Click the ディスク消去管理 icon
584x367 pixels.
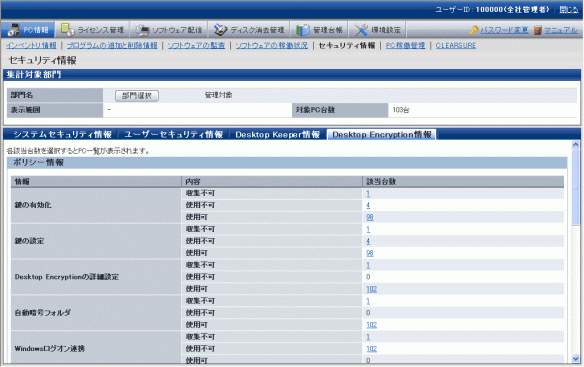point(220,30)
